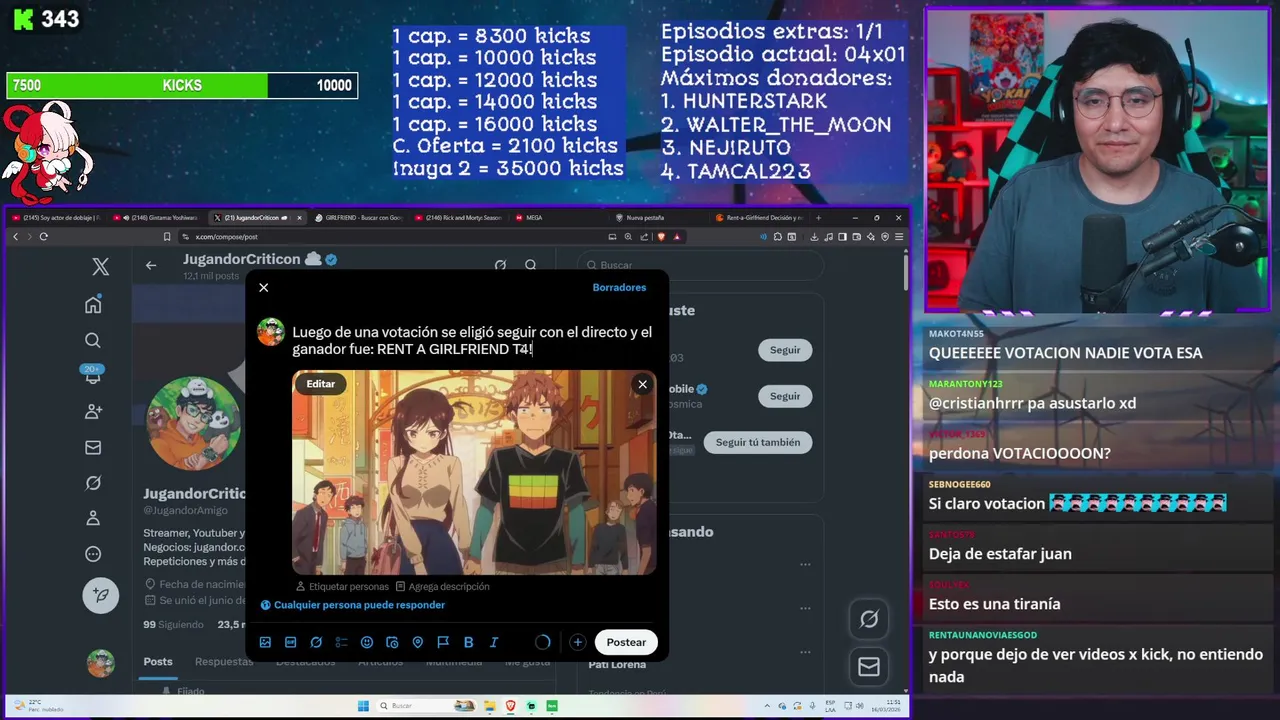Viewport: 1280px width, 720px height.
Task: Switch to the MEGA browser tab
Action: click(x=558, y=217)
